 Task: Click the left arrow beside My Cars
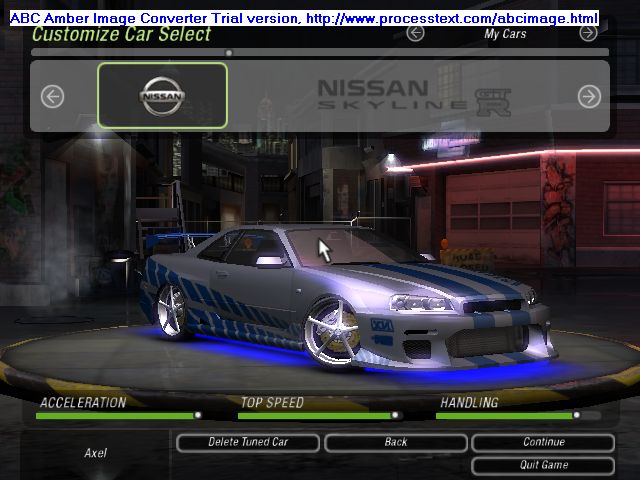415,33
